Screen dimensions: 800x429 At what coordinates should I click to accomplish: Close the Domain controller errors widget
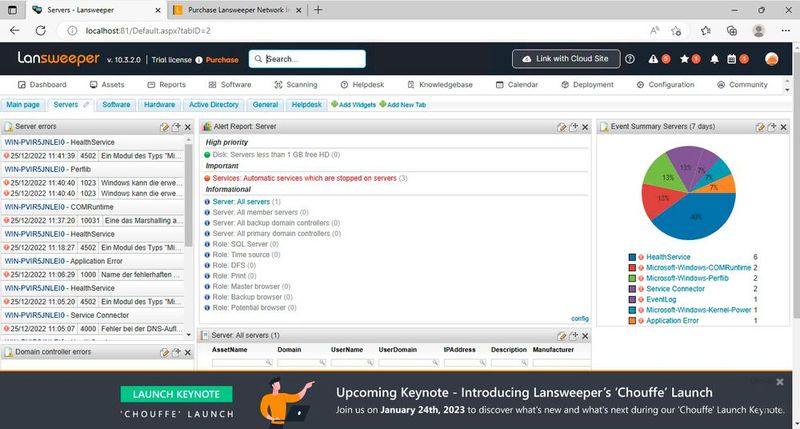tap(188, 352)
